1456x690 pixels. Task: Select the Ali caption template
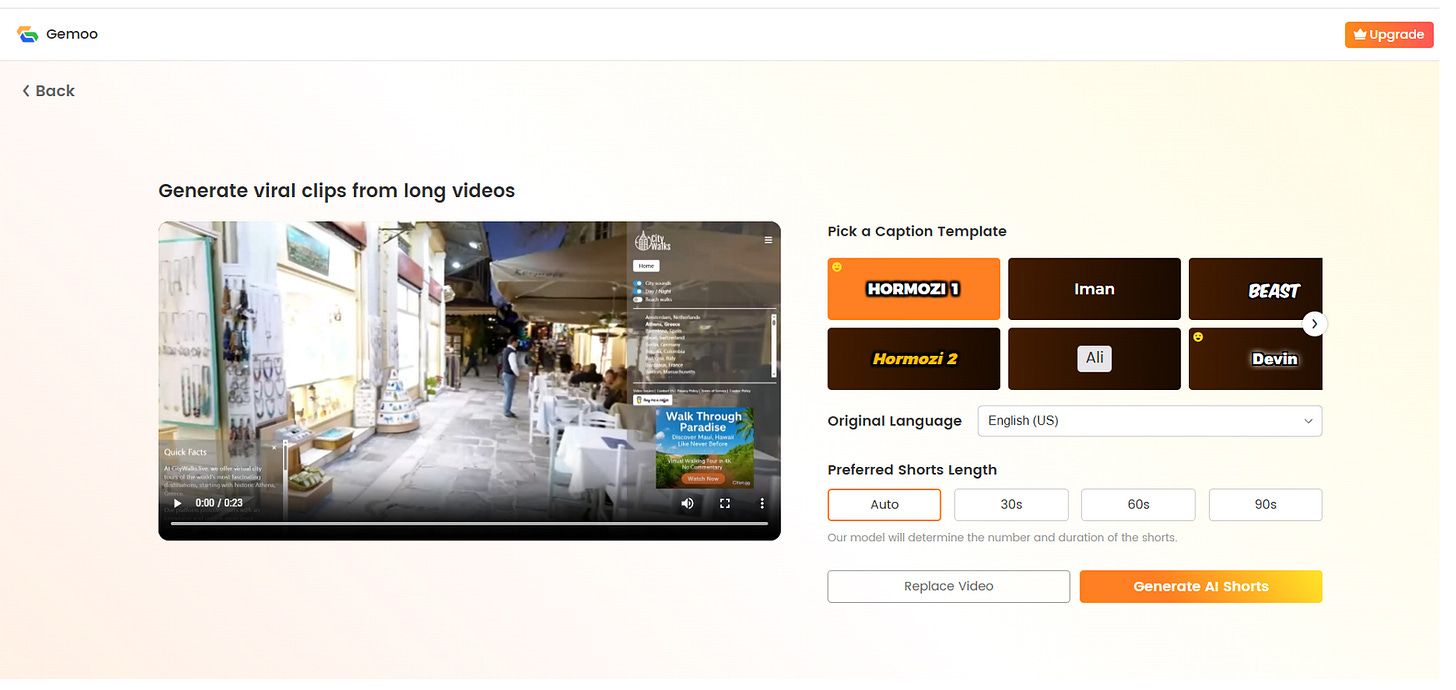1094,359
